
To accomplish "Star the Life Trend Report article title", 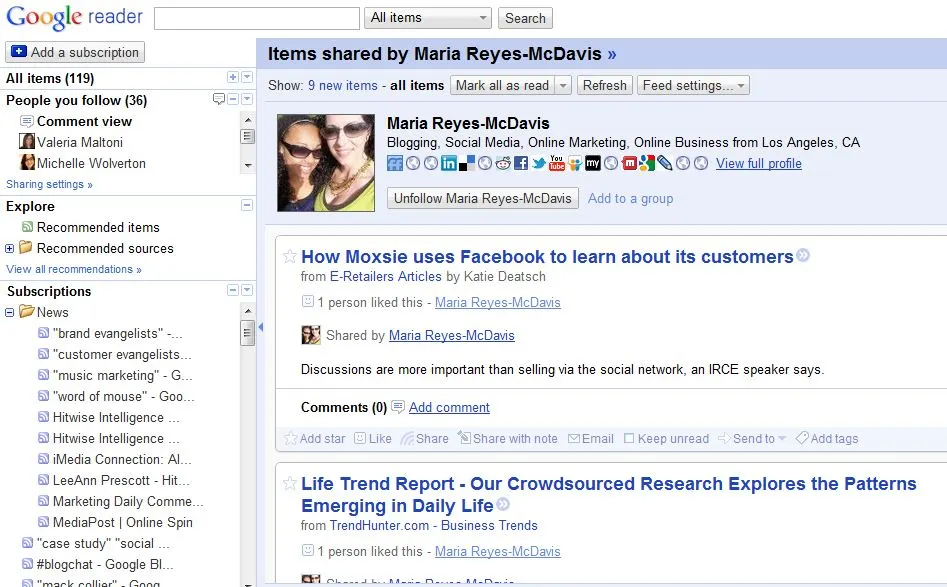I will tap(290, 483).
